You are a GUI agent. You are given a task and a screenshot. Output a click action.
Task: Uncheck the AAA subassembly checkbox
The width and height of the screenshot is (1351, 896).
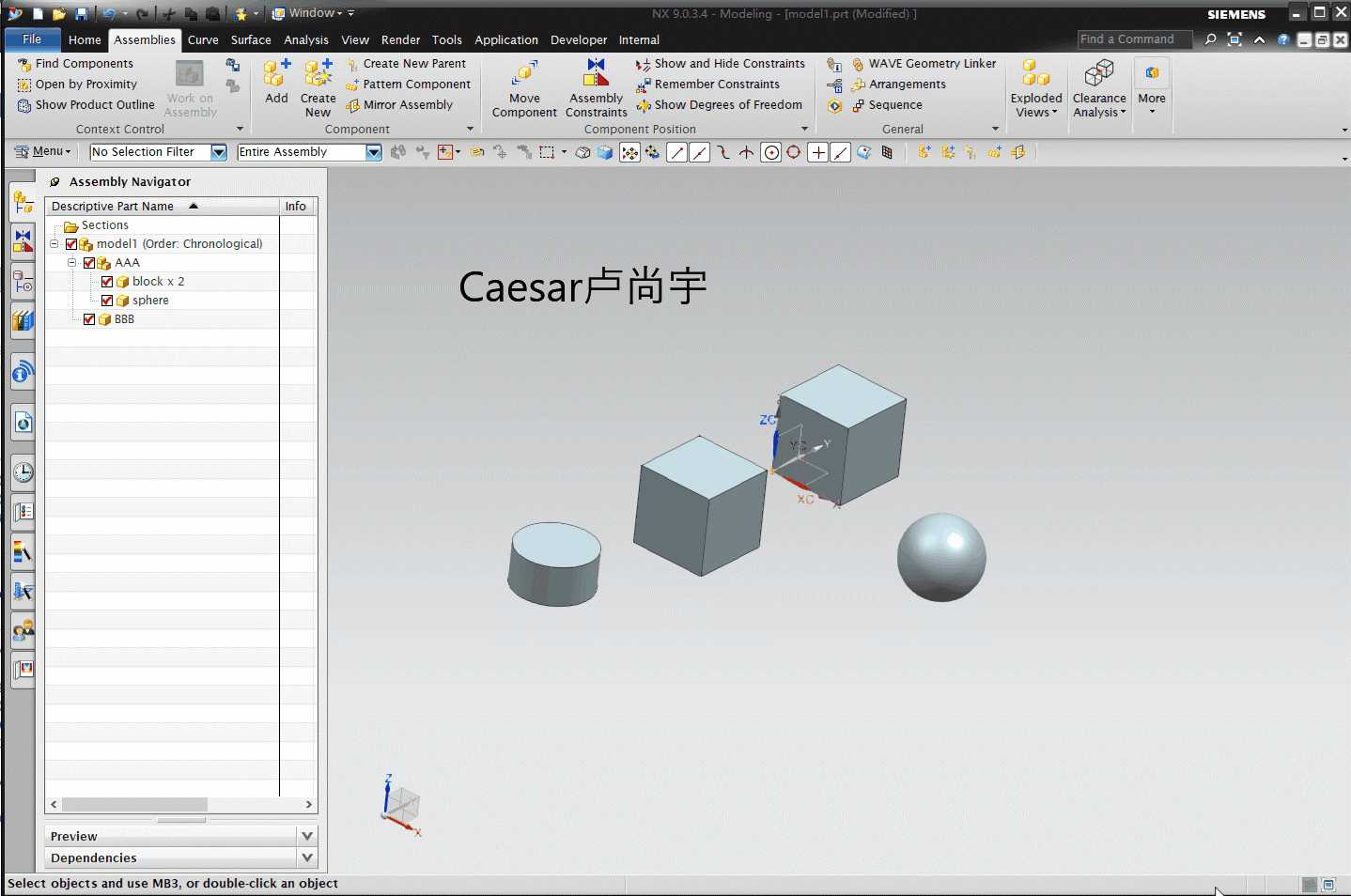pyautogui.click(x=89, y=263)
